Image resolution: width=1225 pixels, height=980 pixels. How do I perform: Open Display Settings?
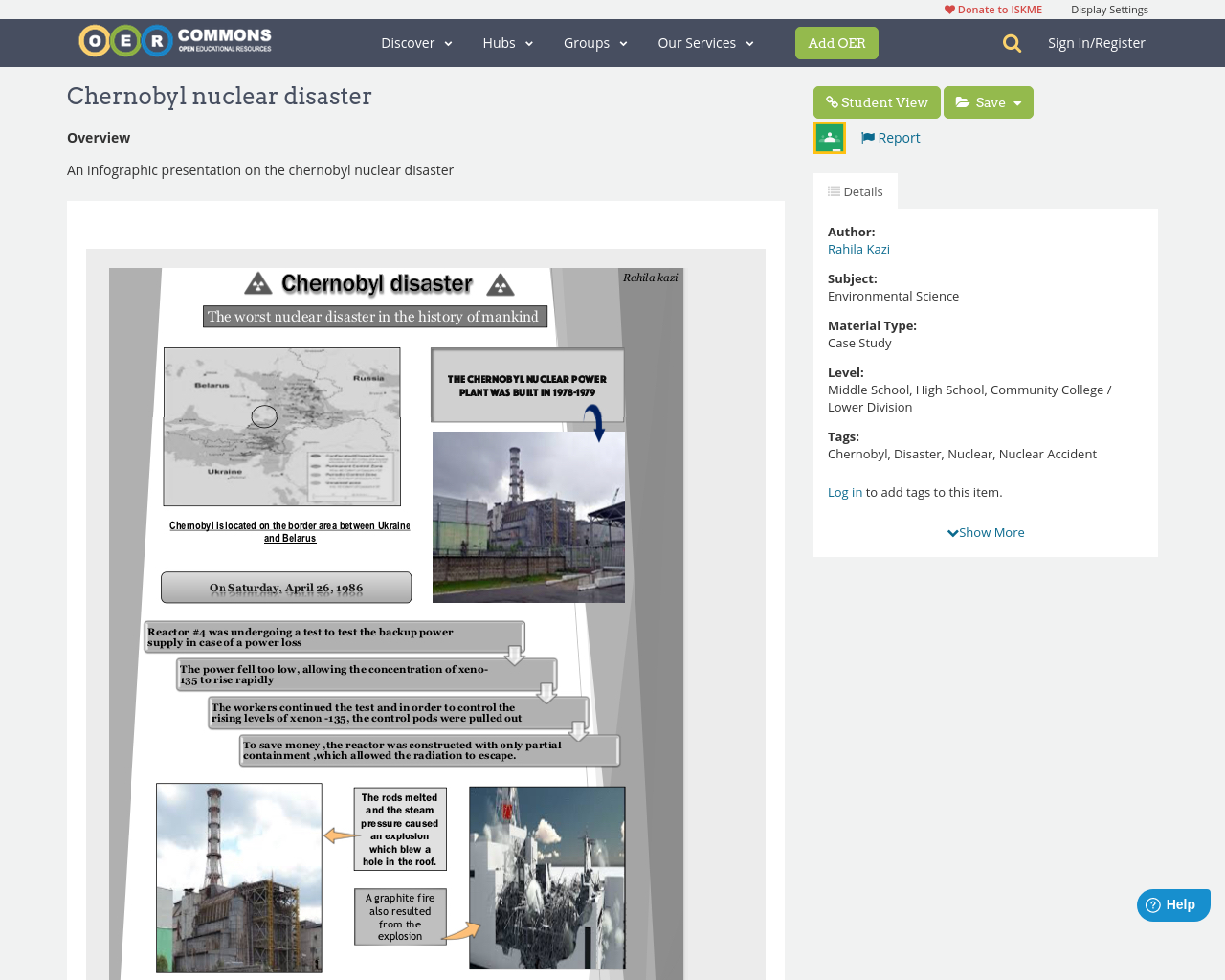1109,10
